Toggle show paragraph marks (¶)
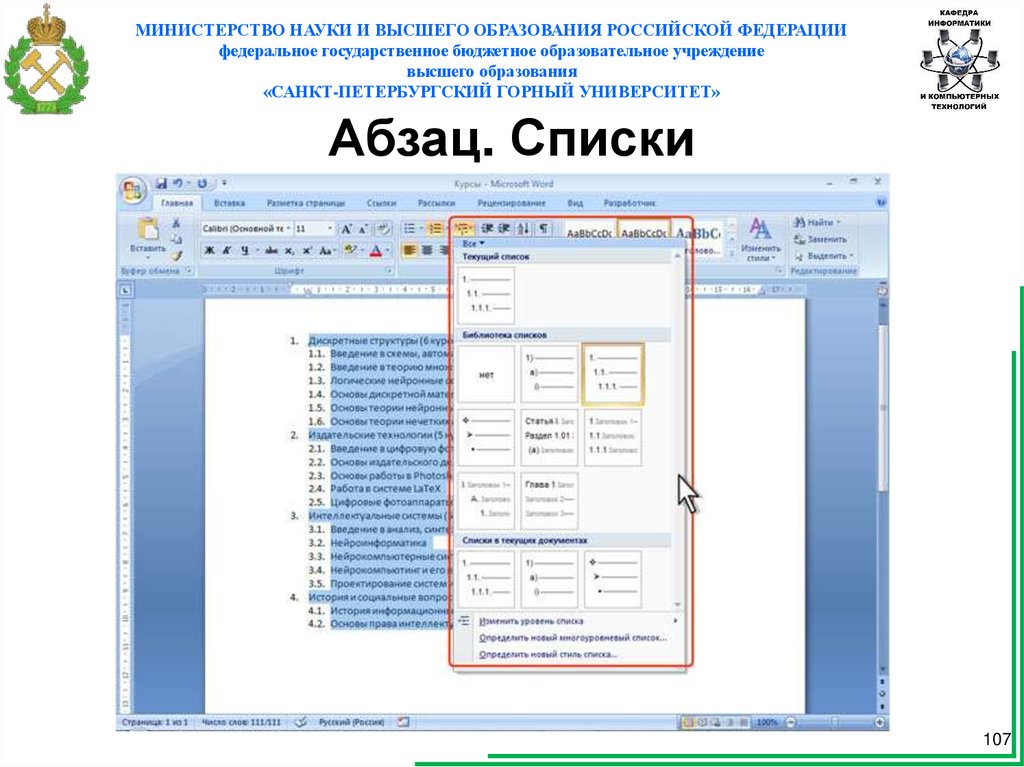The image size is (1024, 767). point(543,229)
